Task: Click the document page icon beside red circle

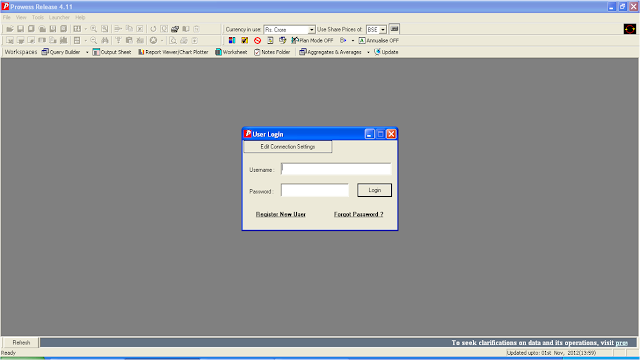Action: pos(270,40)
